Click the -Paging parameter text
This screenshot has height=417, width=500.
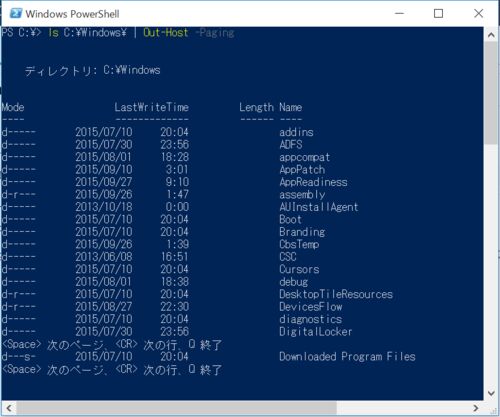[215, 33]
